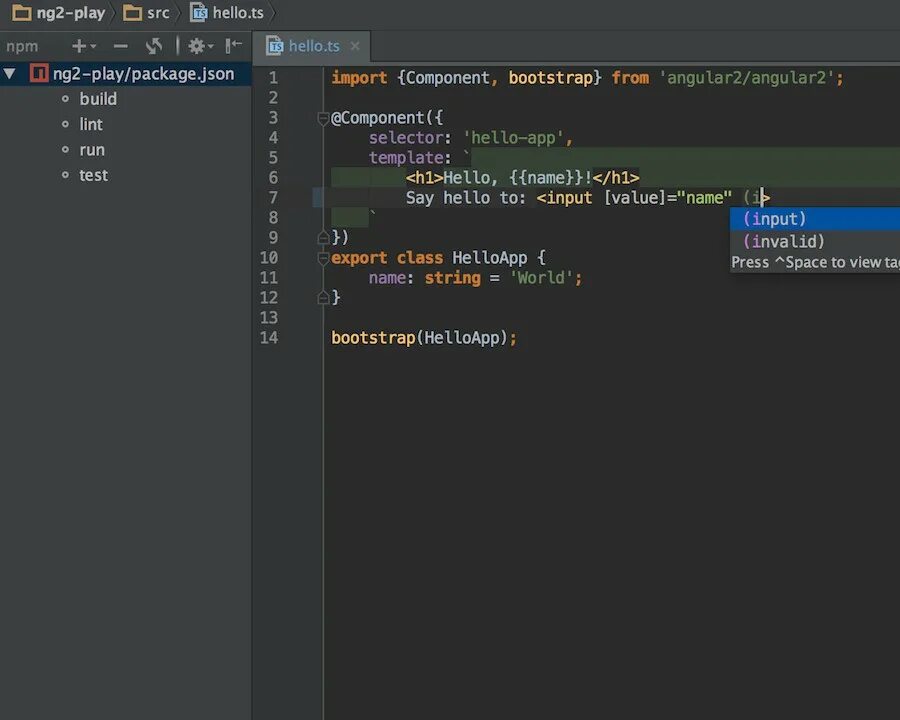This screenshot has height=720, width=900.
Task: Click the 'hello-app' string literal
Action: coord(513,138)
